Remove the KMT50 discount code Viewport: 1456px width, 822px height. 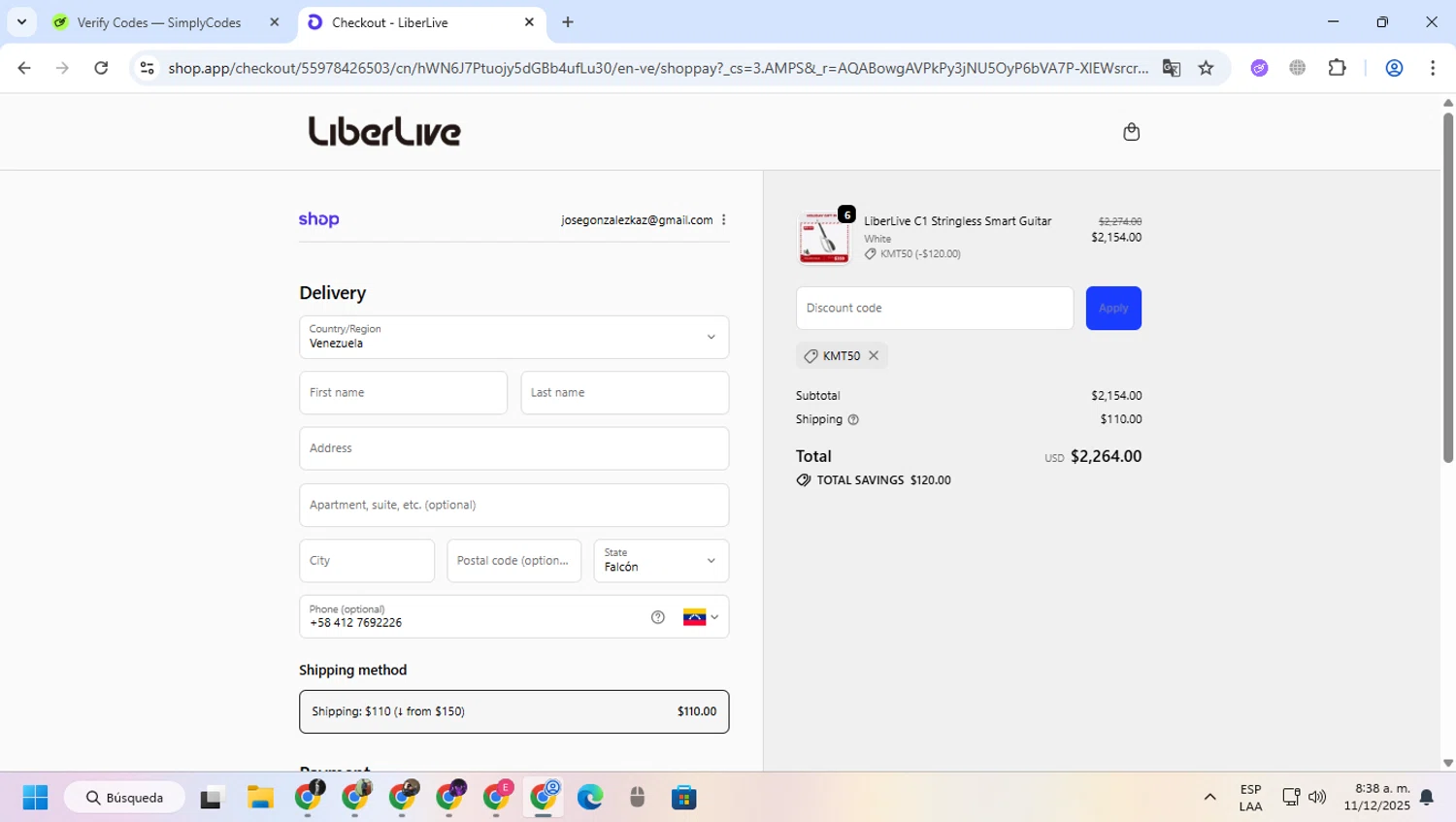874,356
